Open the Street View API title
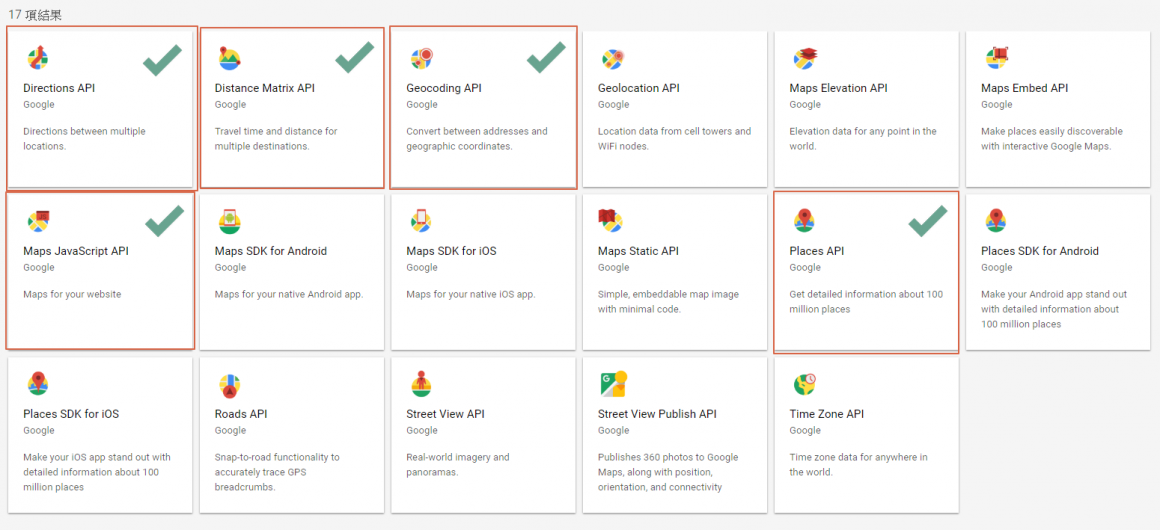 click(445, 414)
